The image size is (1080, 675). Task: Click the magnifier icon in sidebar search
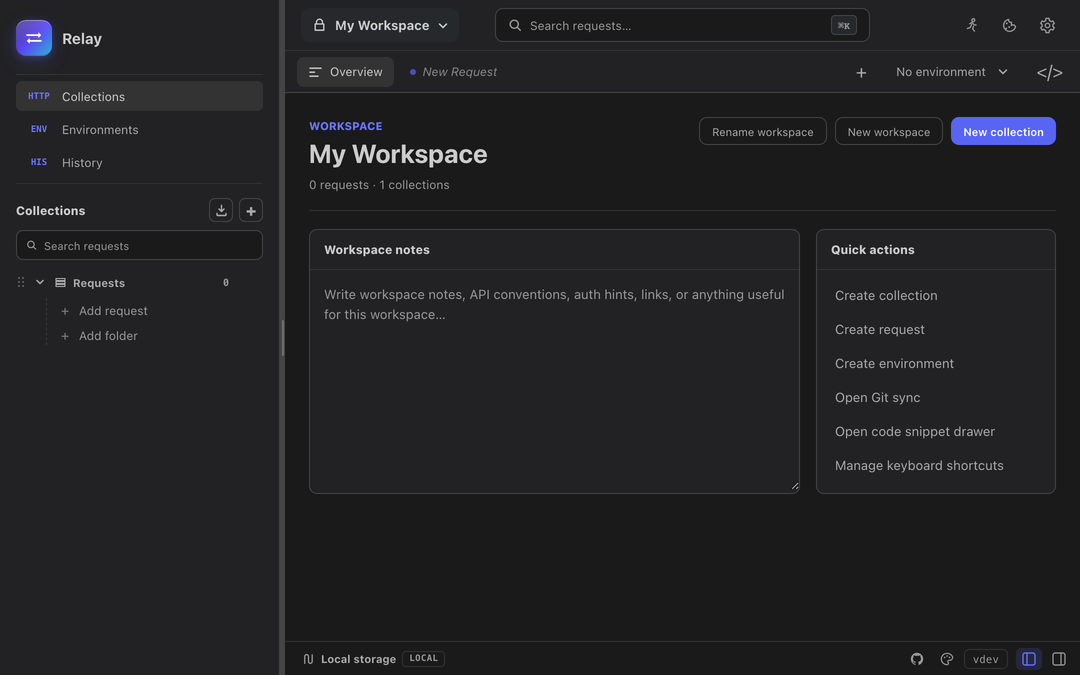[32, 245]
